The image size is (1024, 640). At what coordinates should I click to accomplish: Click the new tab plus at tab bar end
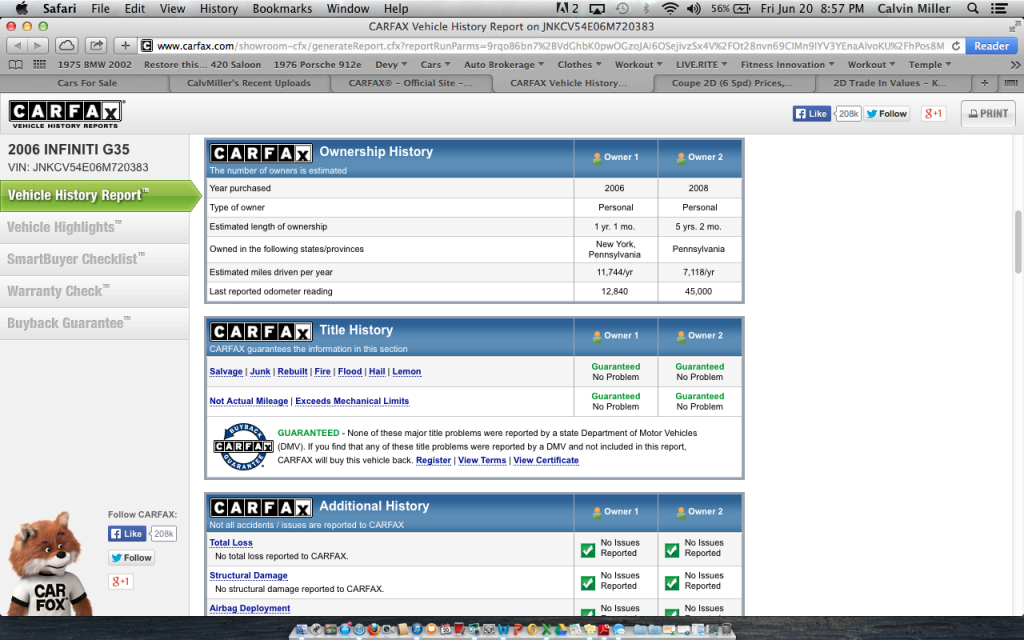click(x=985, y=83)
